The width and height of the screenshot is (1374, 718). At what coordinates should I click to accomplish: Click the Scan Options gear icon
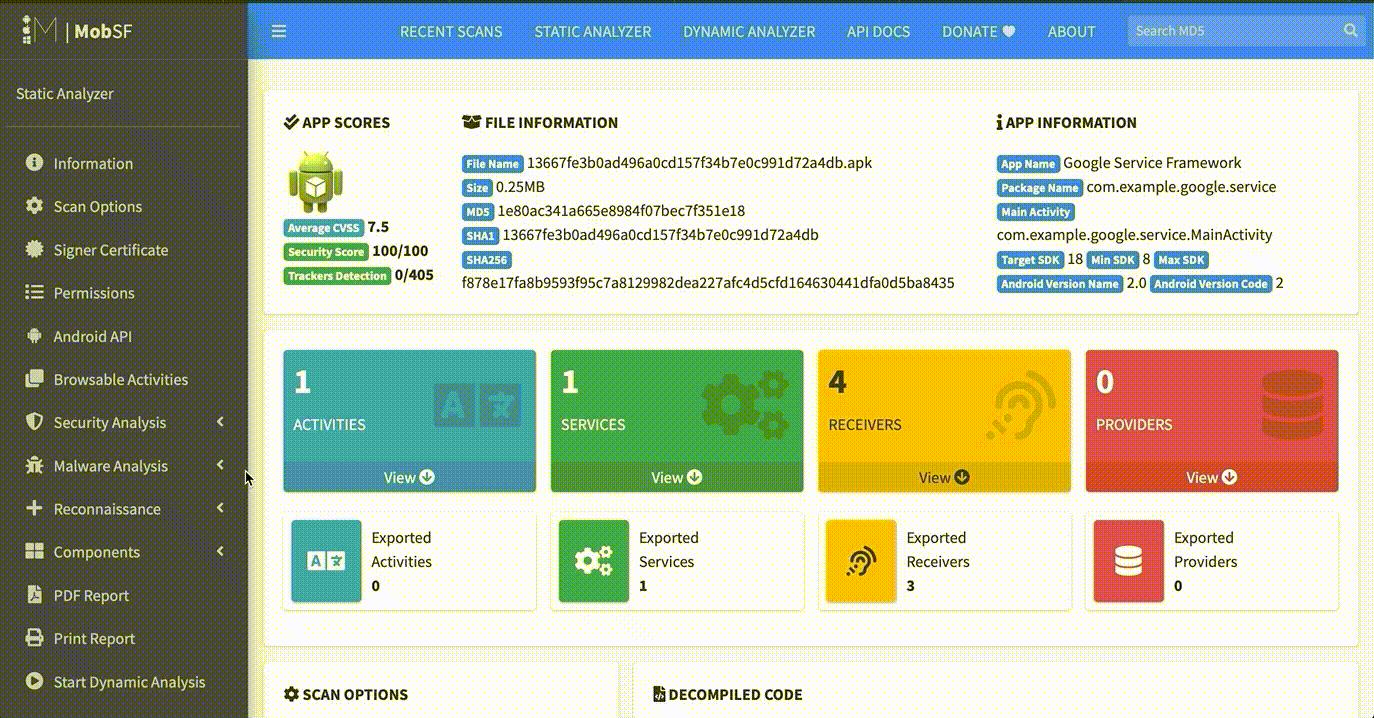coord(34,206)
